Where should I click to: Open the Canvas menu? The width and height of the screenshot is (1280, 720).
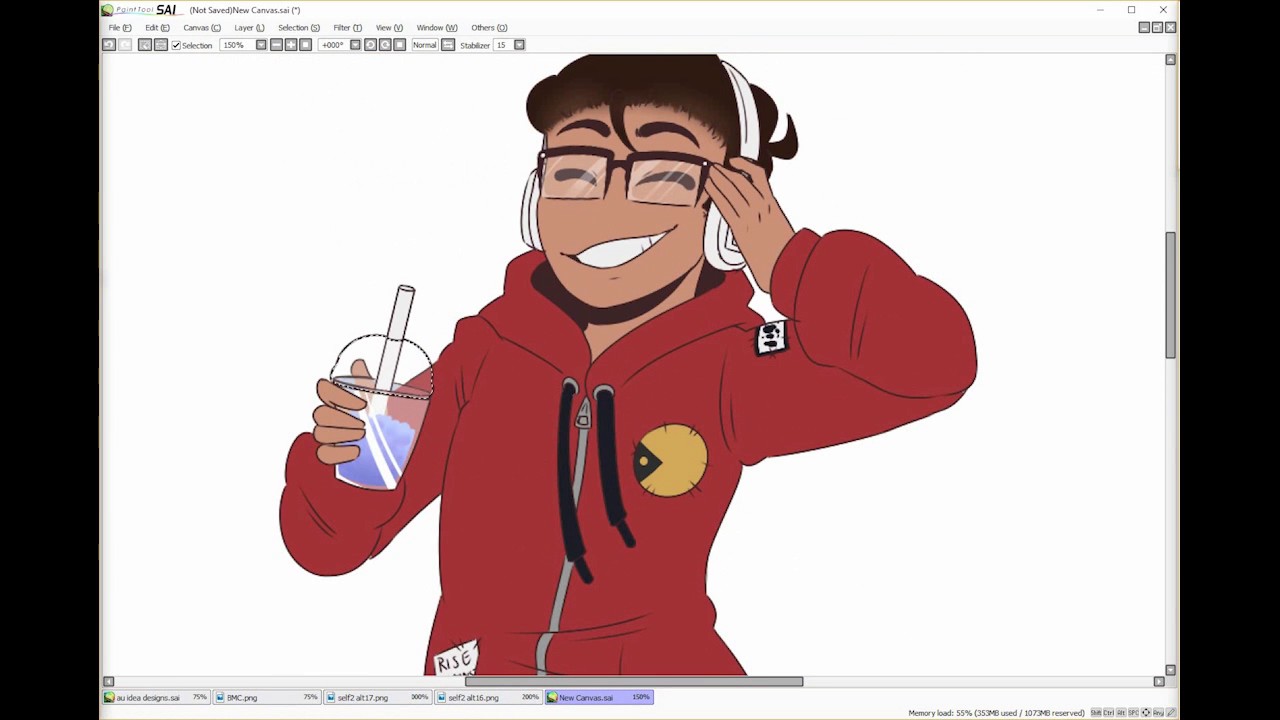(202, 28)
